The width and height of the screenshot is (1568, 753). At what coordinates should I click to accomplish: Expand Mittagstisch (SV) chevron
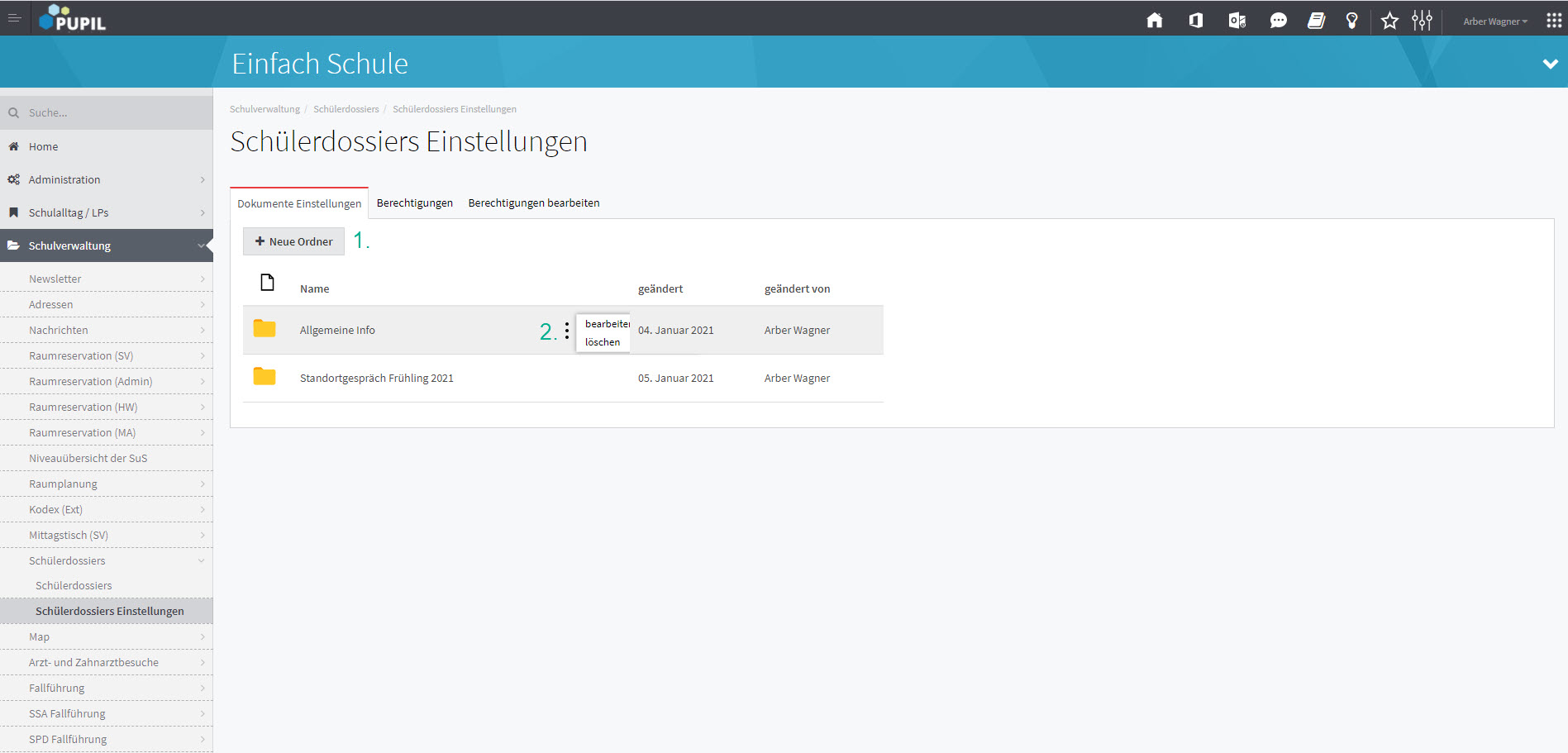(203, 535)
